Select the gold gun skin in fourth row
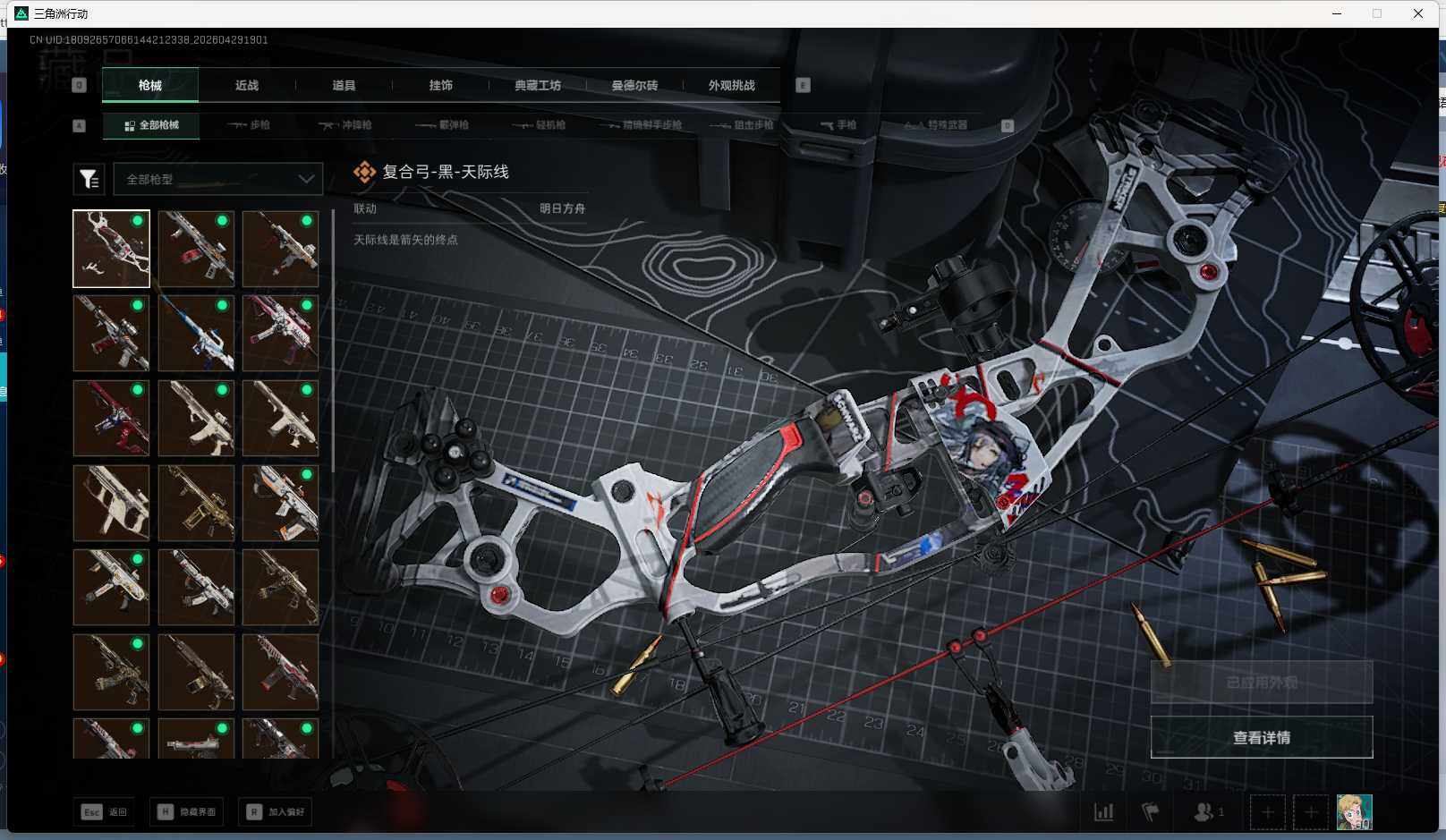This screenshot has width=1446, height=840. tap(196, 503)
